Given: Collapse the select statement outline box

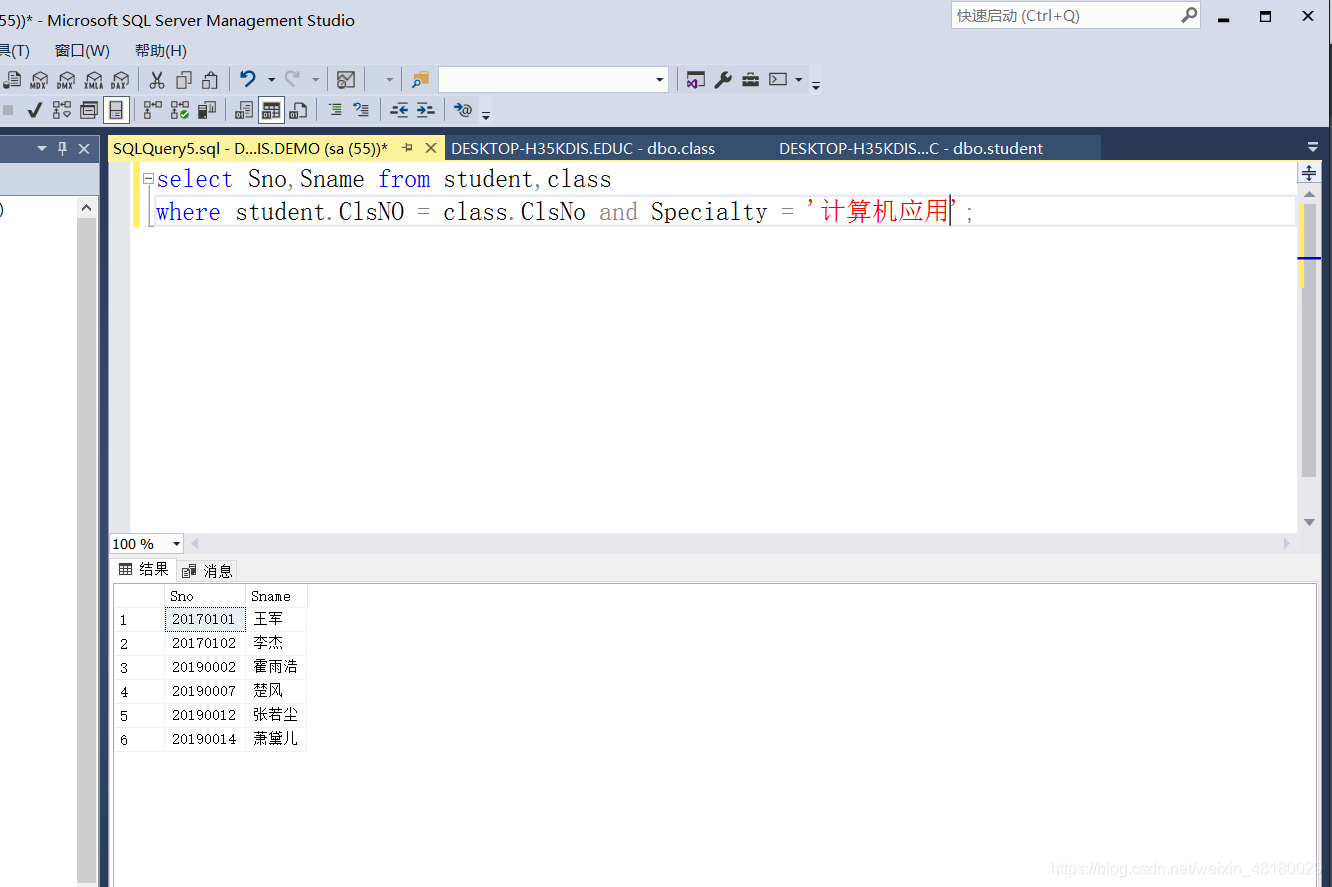Looking at the screenshot, I should [148, 180].
